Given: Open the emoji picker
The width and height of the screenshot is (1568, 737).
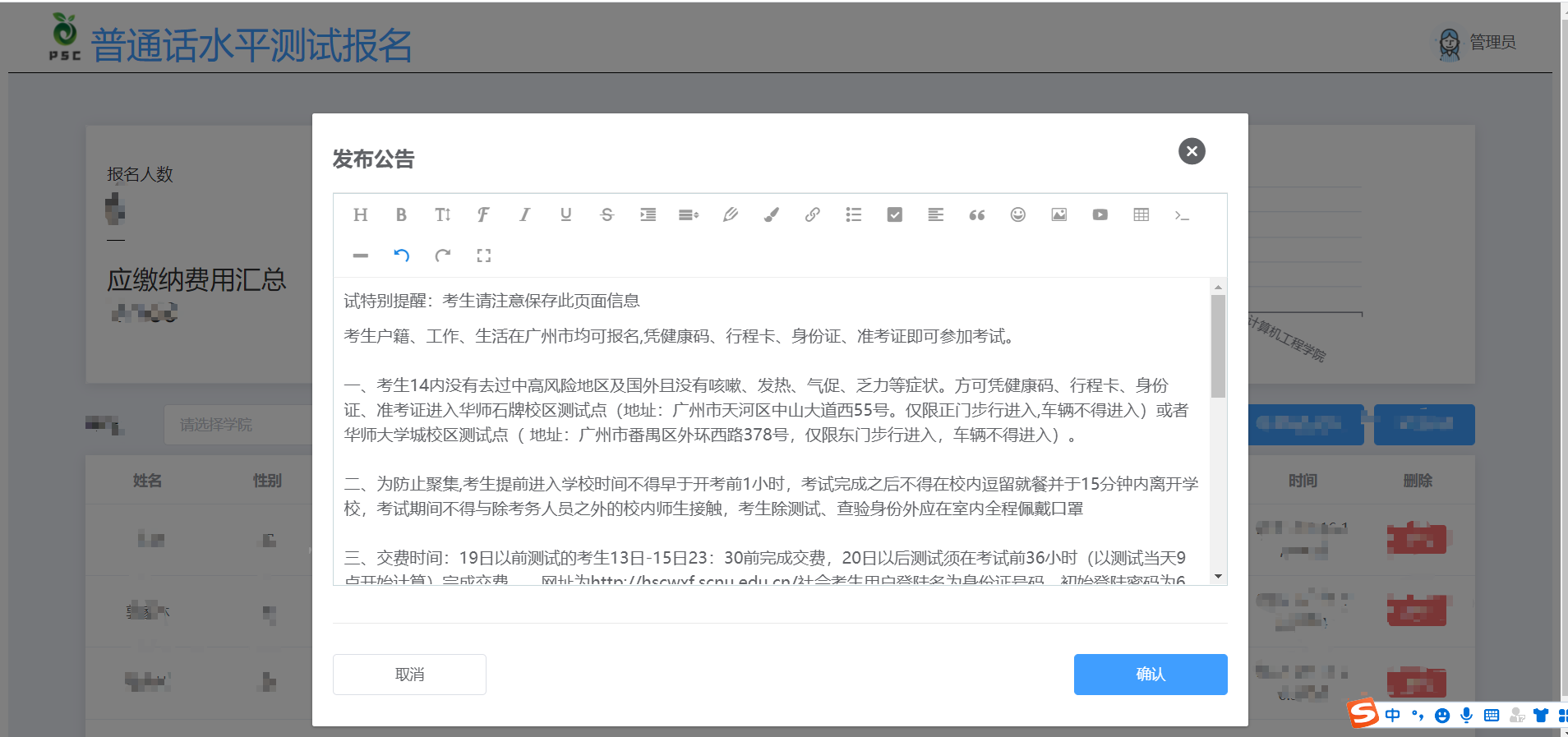Looking at the screenshot, I should 1017,214.
